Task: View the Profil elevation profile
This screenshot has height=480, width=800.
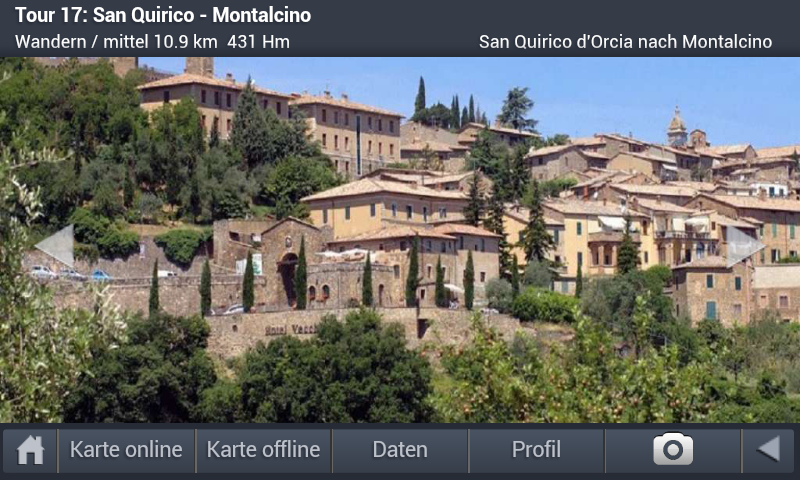Action: pos(536,450)
